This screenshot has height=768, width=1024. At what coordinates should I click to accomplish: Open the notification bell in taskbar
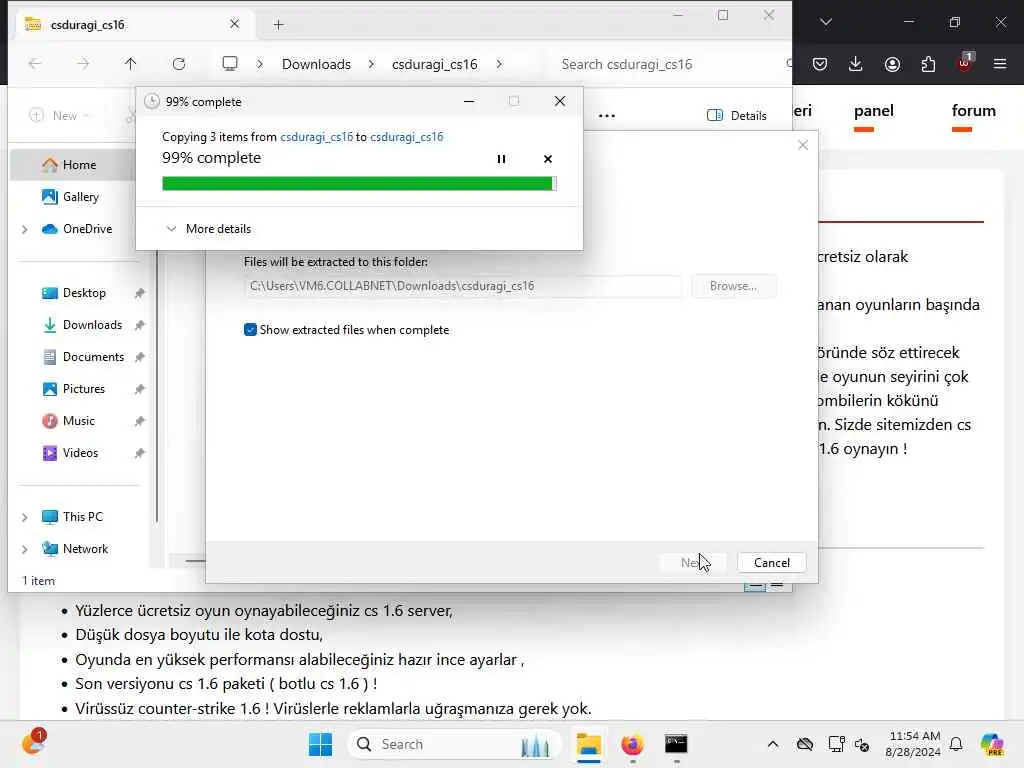[956, 744]
